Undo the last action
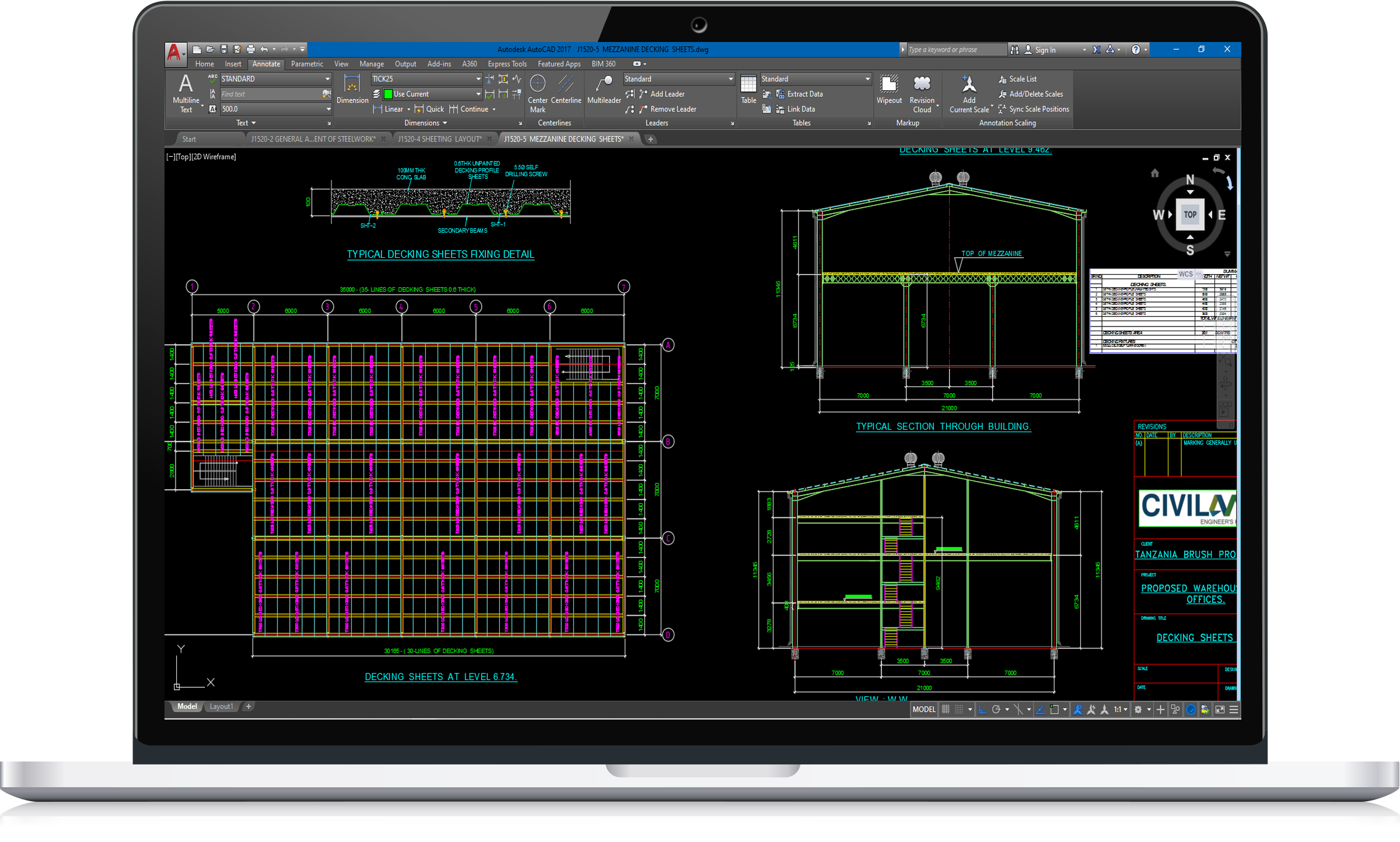 pyautogui.click(x=264, y=50)
